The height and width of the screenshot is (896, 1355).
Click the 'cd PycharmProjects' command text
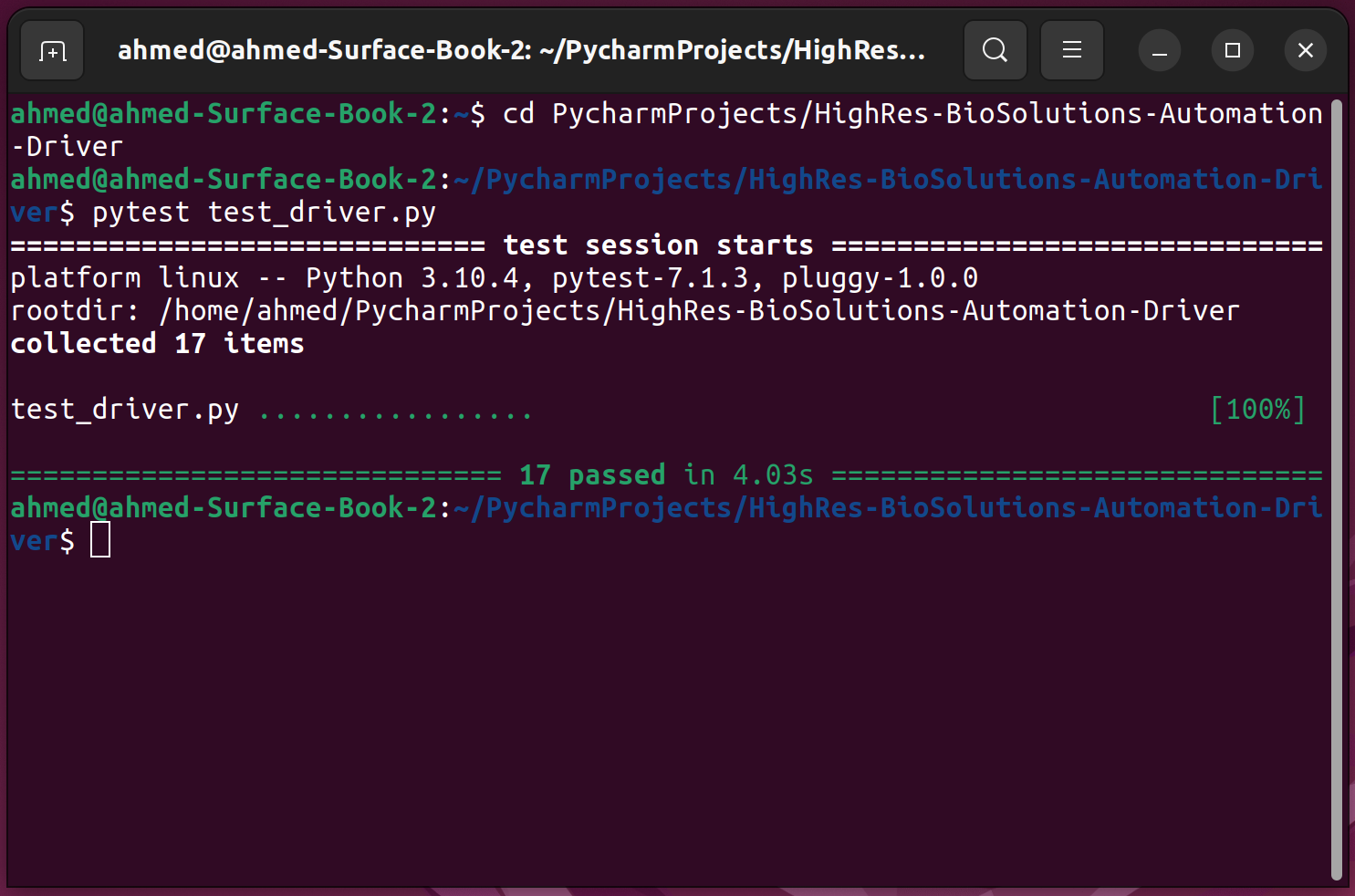pyautogui.click(x=912, y=114)
